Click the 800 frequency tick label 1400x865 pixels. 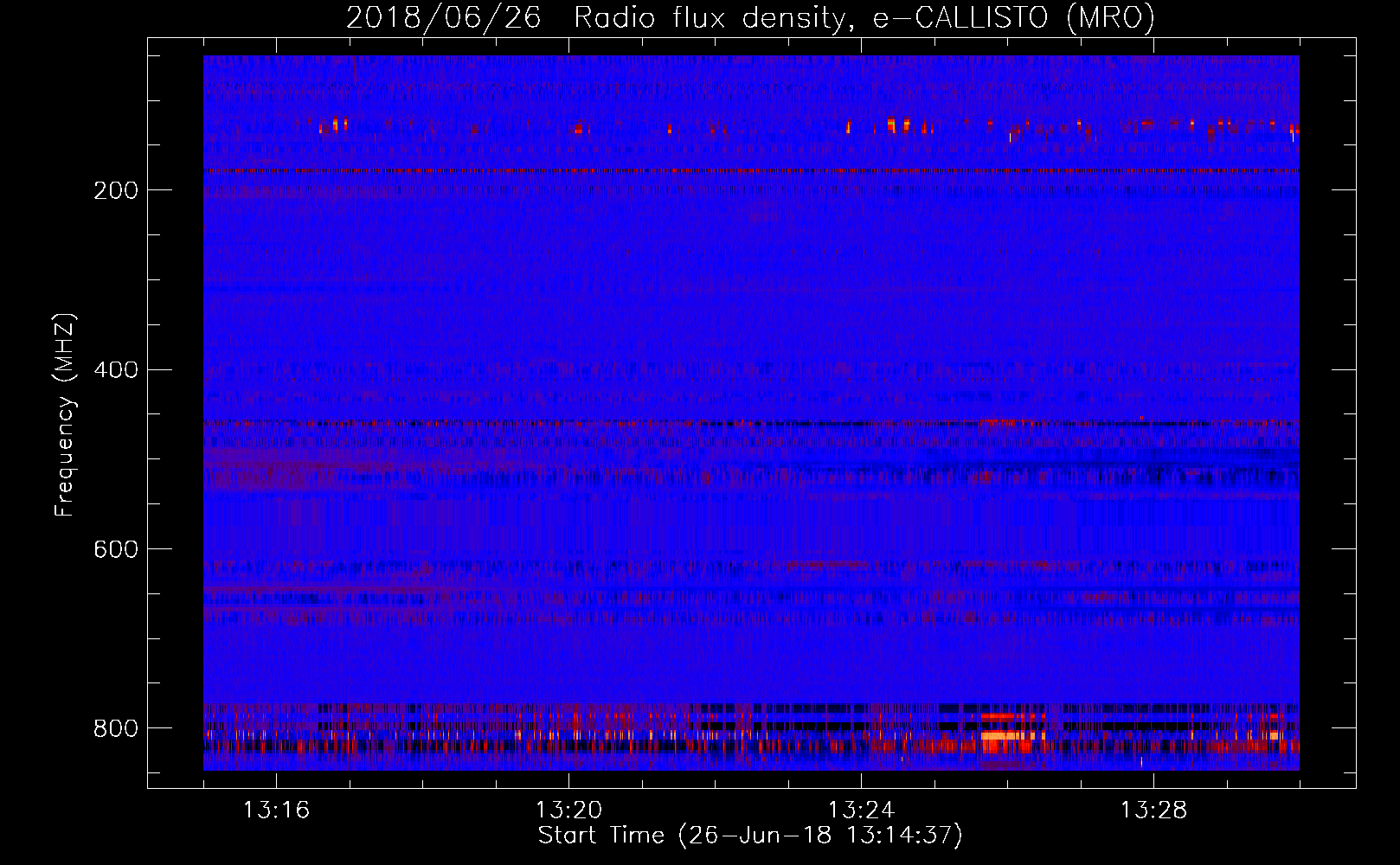[x=115, y=728]
